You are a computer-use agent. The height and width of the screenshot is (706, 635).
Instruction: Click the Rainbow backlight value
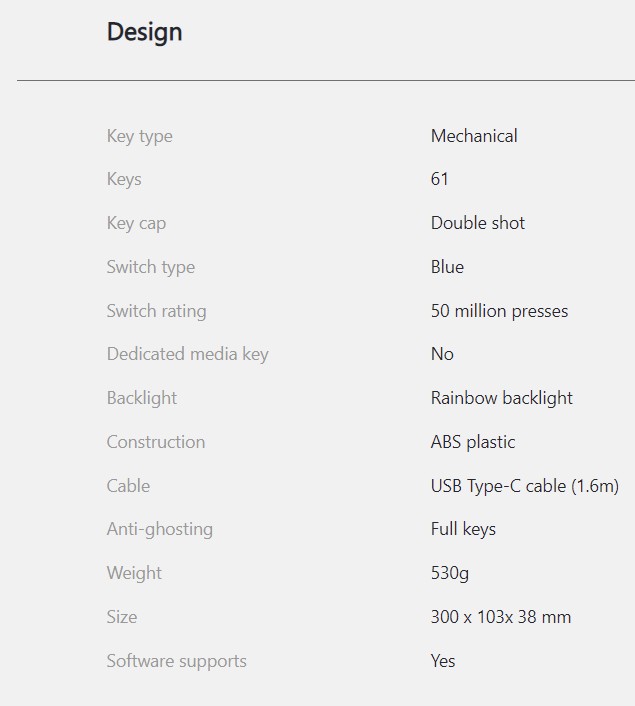(501, 398)
